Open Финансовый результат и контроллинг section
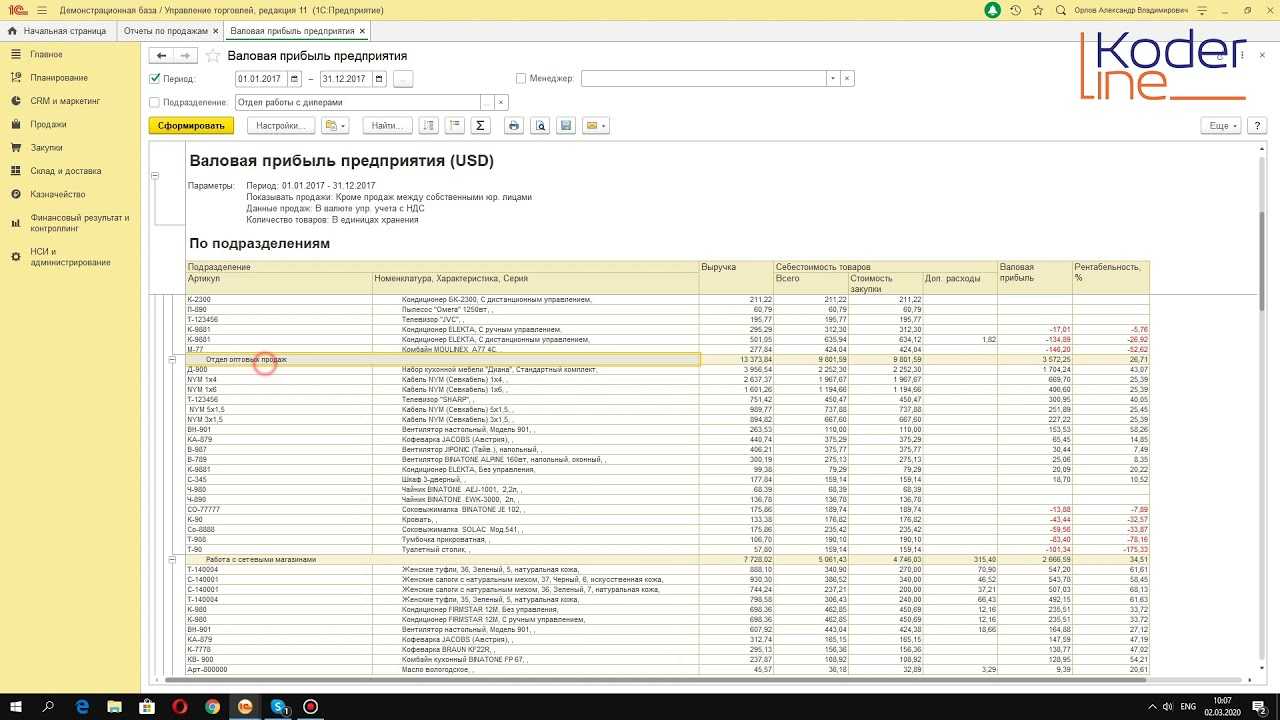 pos(80,223)
